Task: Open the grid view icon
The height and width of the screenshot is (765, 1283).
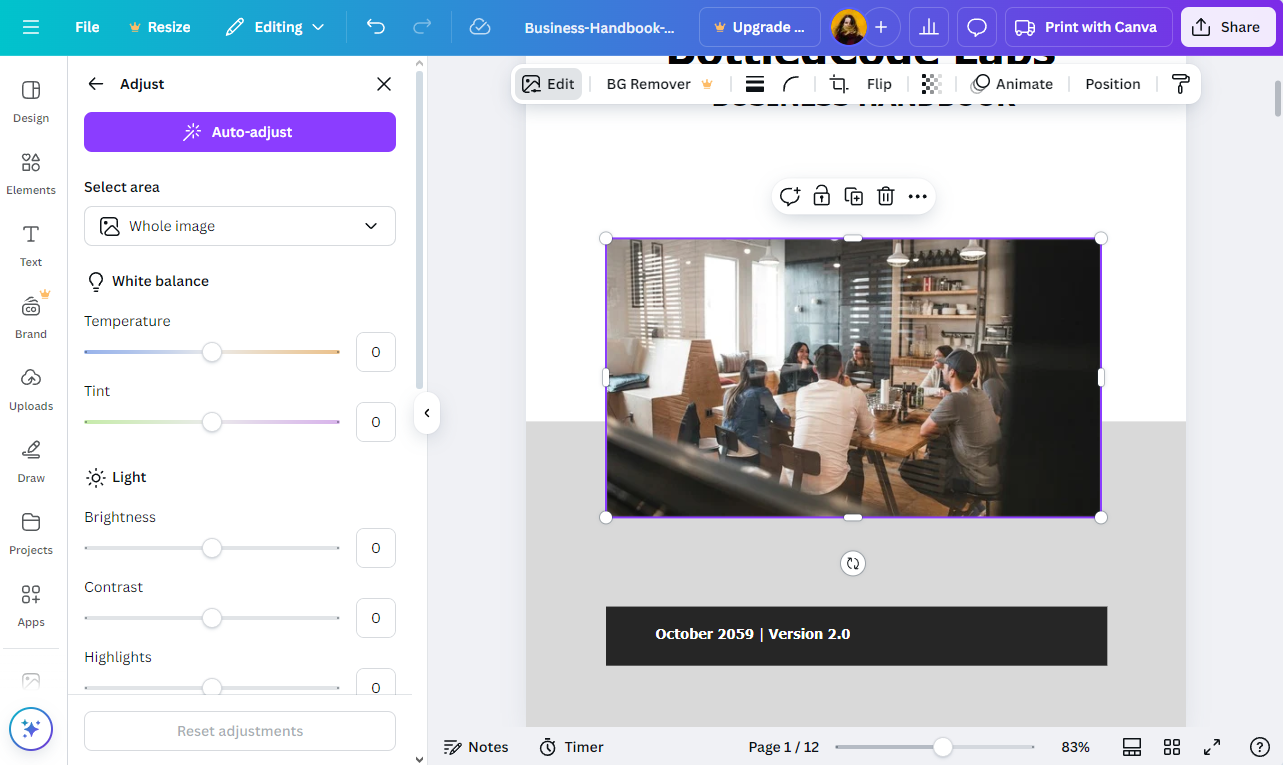Action: [x=1172, y=747]
